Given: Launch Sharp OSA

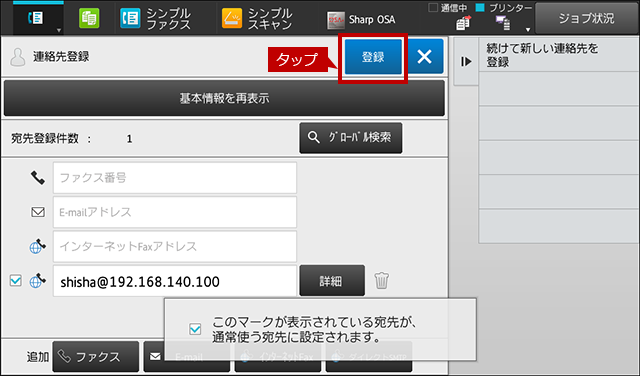Looking at the screenshot, I should click(x=361, y=20).
